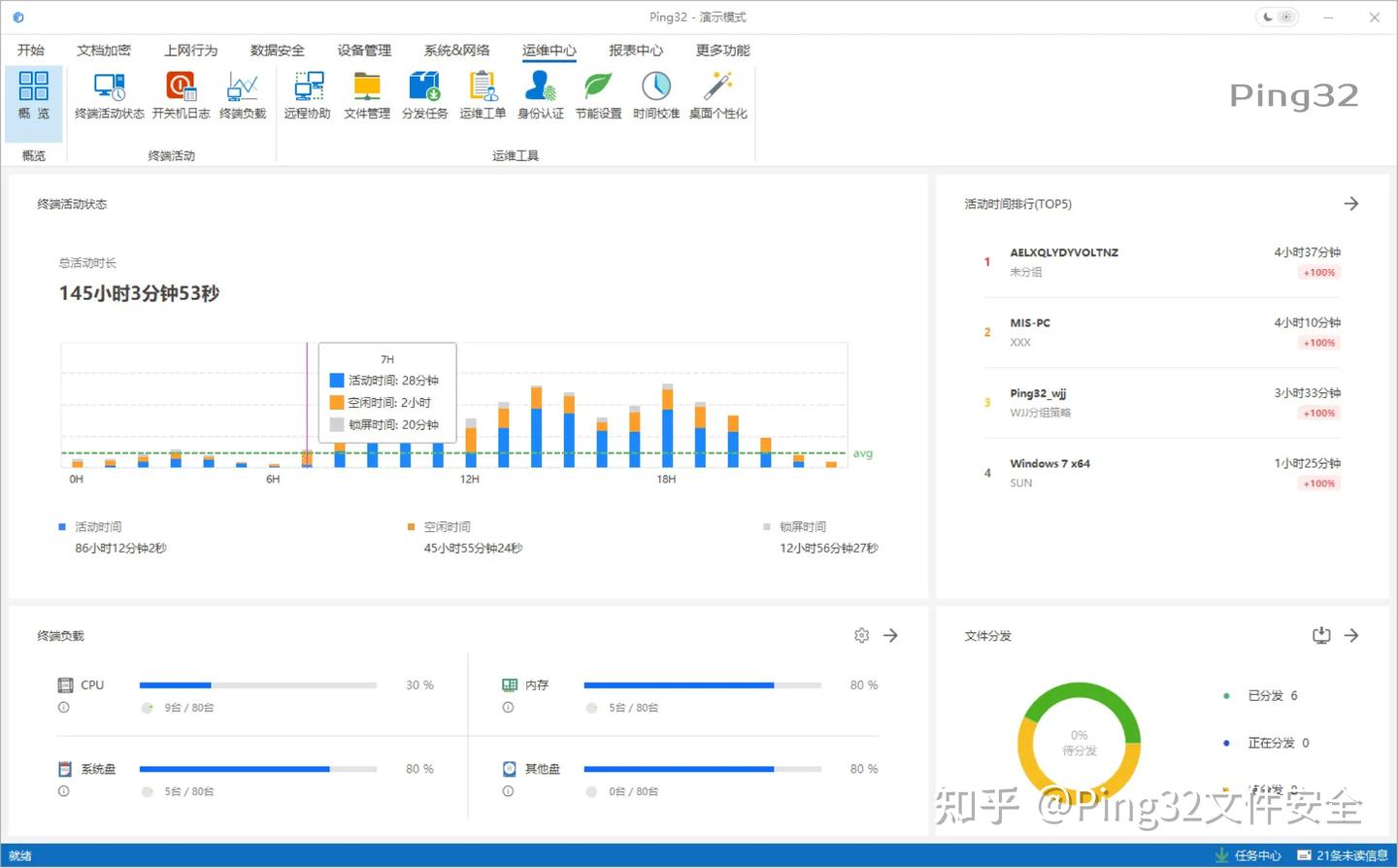Viewport: 1398px width, 868px height.
Task: Click the 12小时56分钟27秒 lock screen value
Action: 829,549
